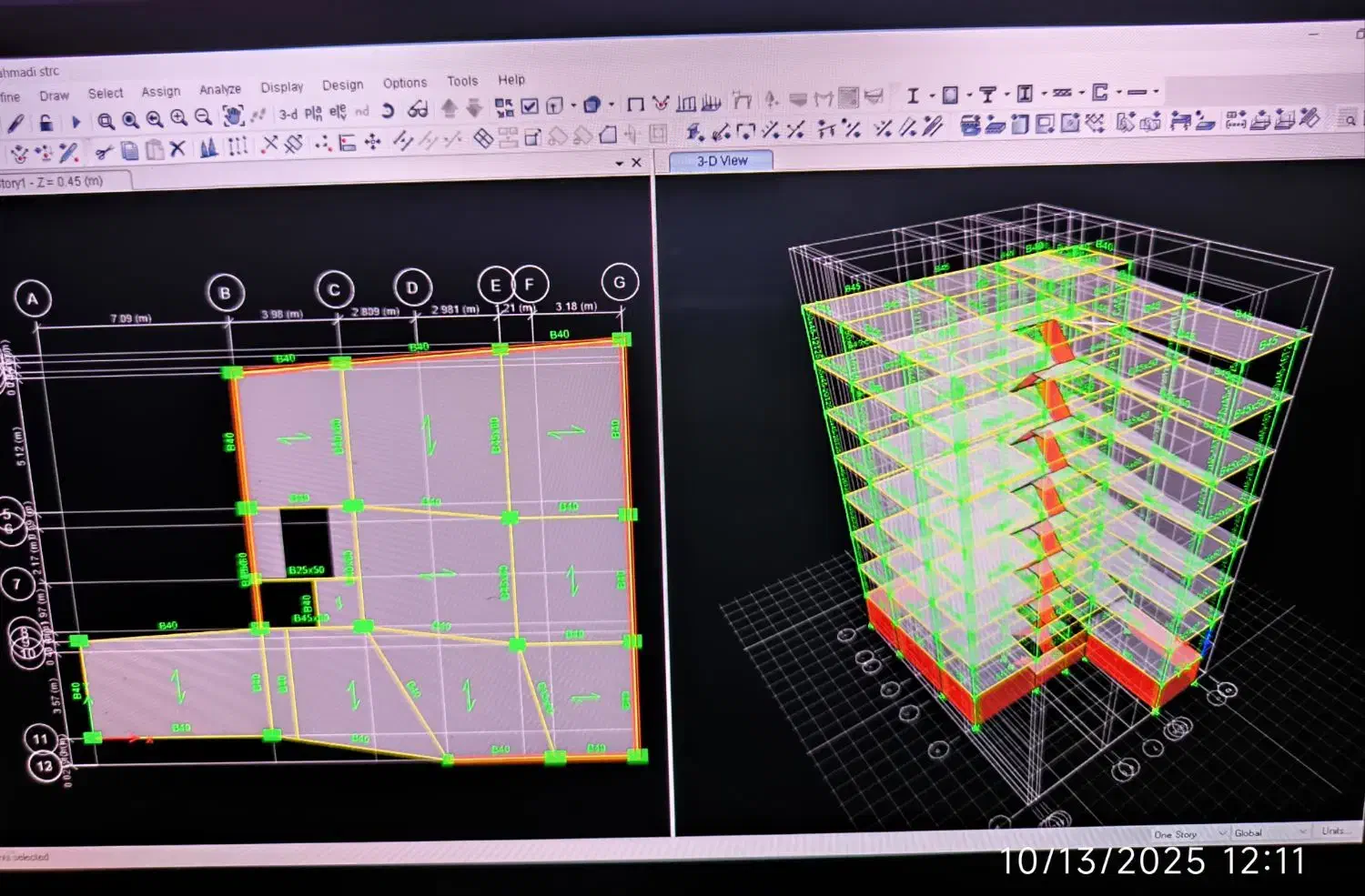Open the Analyze menu
The height and width of the screenshot is (896, 1365).
pos(220,89)
